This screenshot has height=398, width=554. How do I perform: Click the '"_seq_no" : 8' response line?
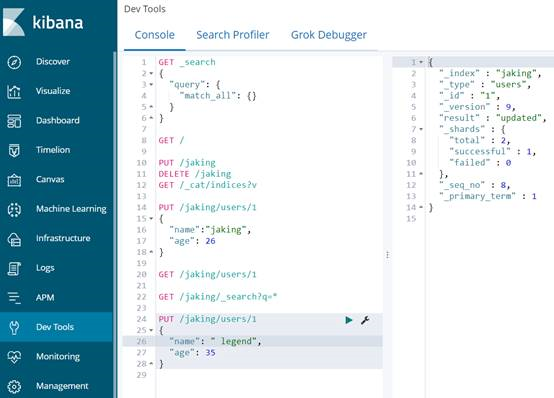475,185
